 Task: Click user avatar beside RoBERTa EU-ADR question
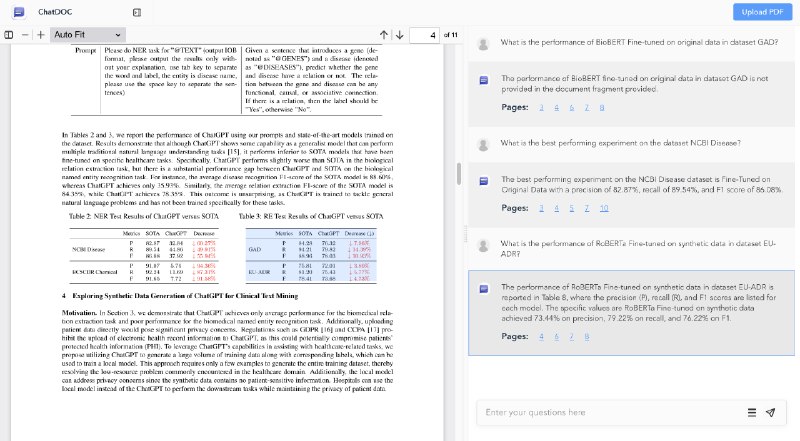(x=483, y=246)
